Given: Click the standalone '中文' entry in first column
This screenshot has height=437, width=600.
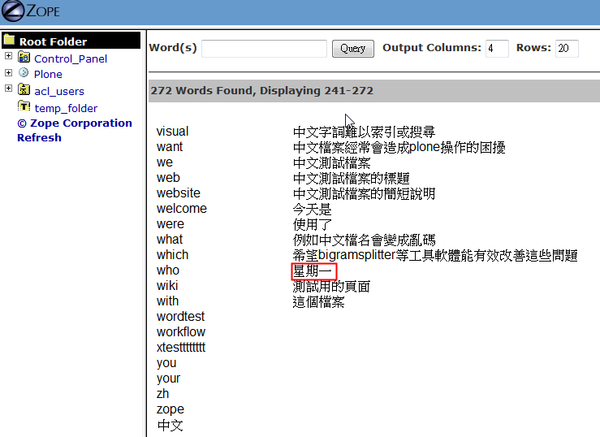Looking at the screenshot, I should [x=170, y=425].
